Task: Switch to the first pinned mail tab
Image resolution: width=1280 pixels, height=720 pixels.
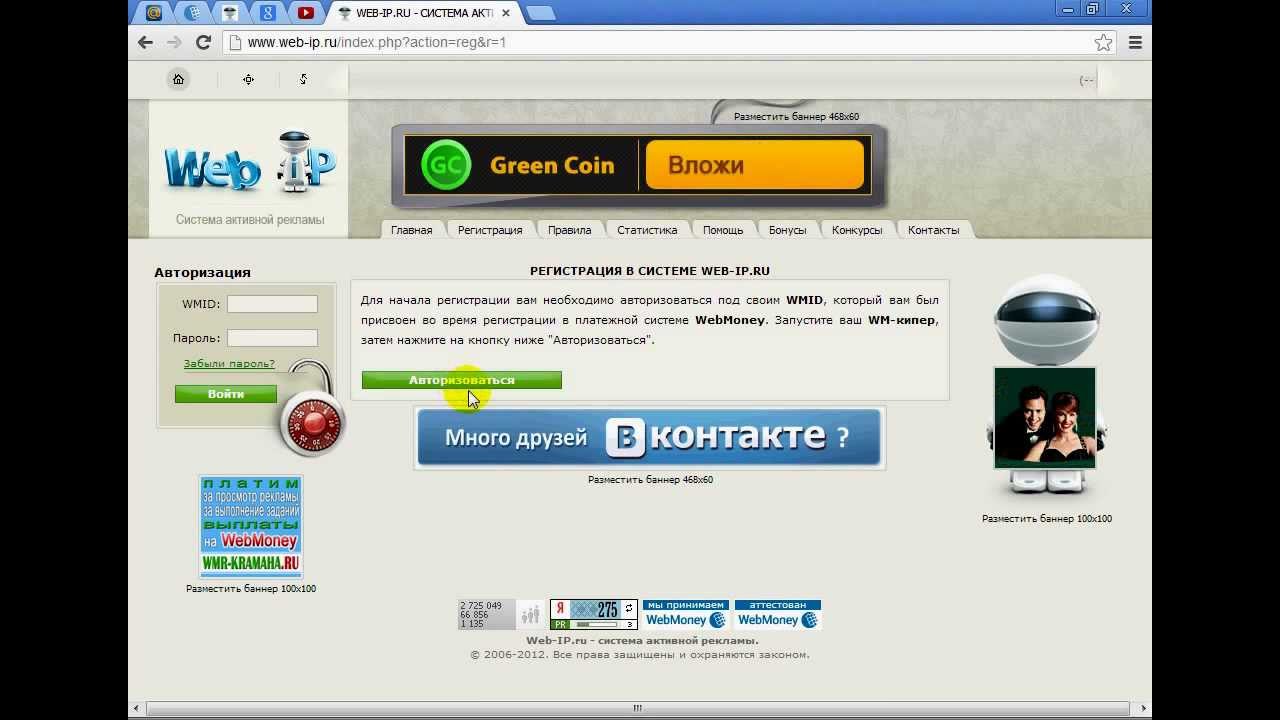Action: (153, 13)
